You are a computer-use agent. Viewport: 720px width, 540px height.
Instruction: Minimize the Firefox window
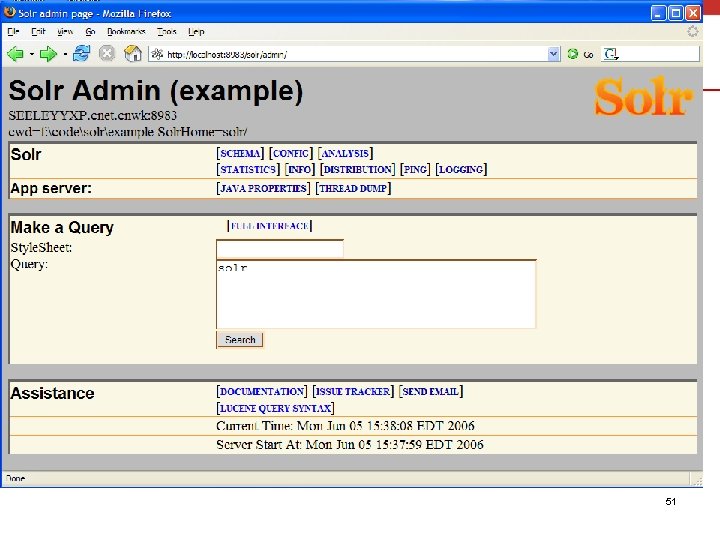658,13
